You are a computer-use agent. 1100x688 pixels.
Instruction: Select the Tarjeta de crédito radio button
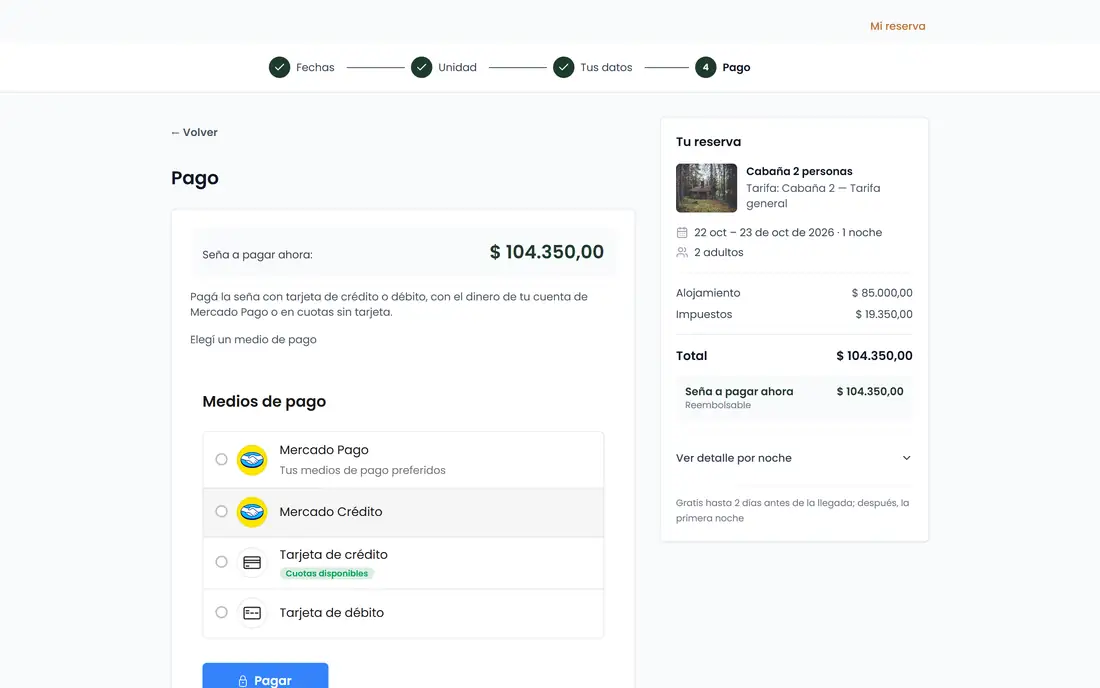pyautogui.click(x=222, y=562)
